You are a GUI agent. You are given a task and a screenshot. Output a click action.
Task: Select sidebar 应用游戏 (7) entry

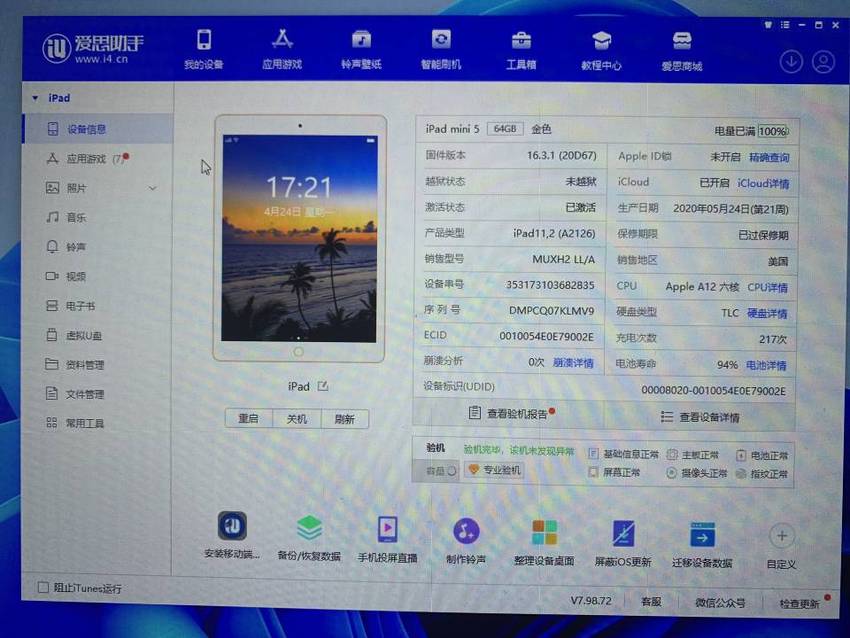(x=98, y=159)
